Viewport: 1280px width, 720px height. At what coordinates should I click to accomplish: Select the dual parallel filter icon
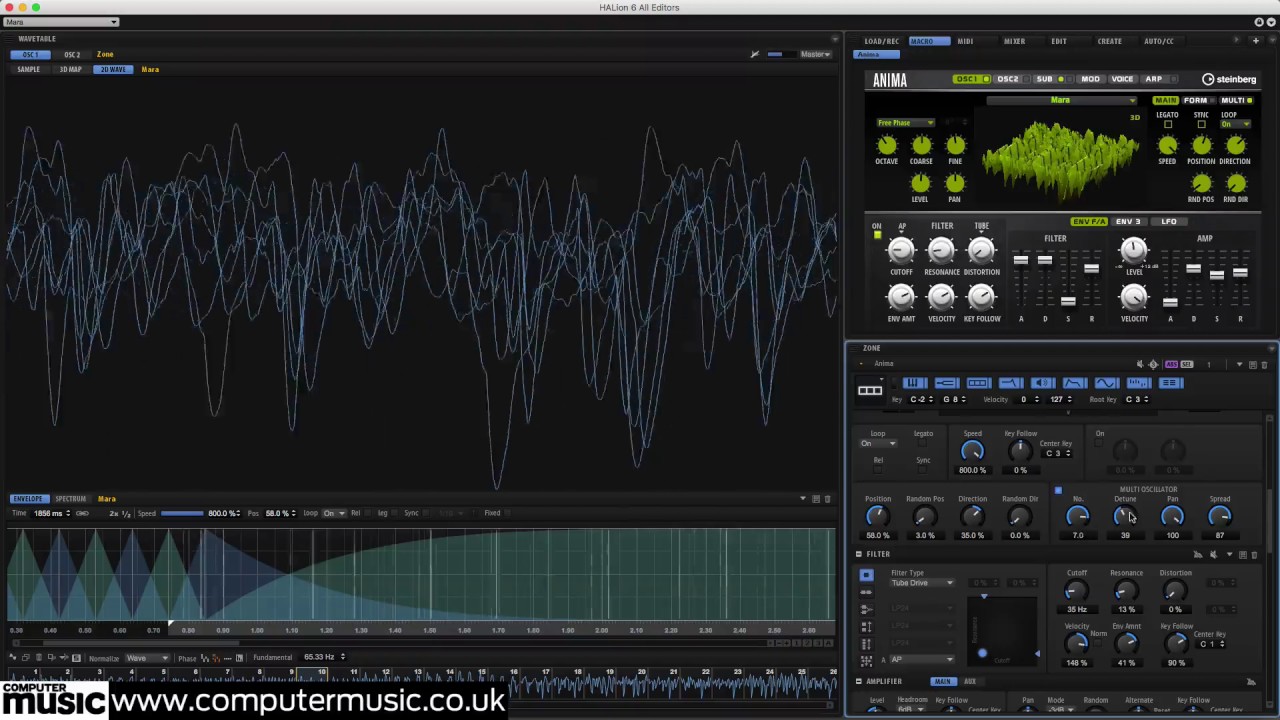coord(866,609)
